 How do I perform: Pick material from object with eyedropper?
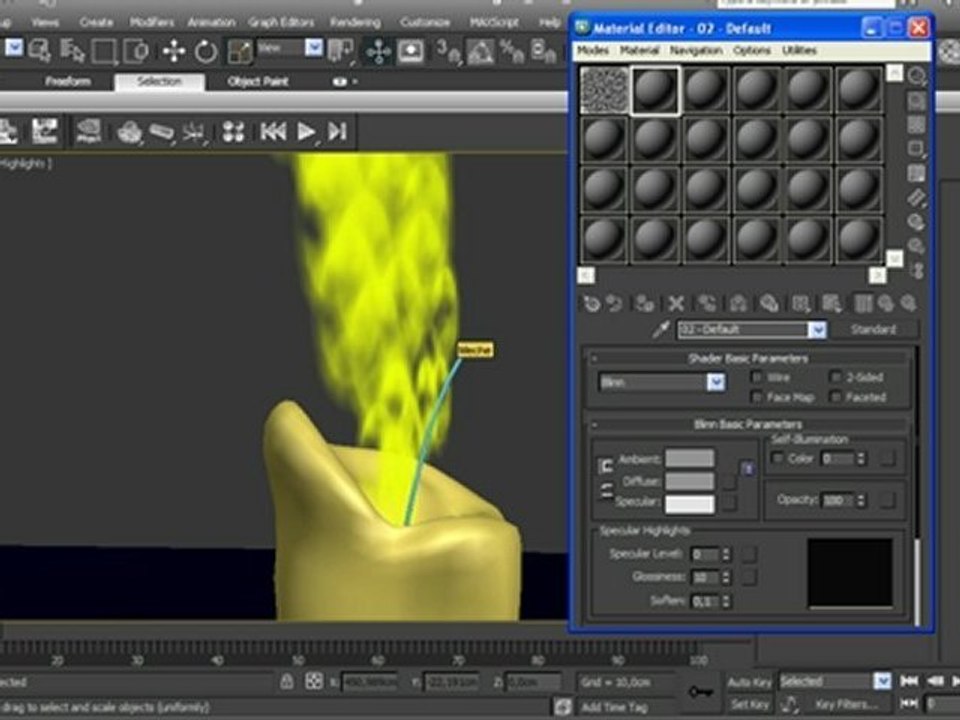(661, 330)
